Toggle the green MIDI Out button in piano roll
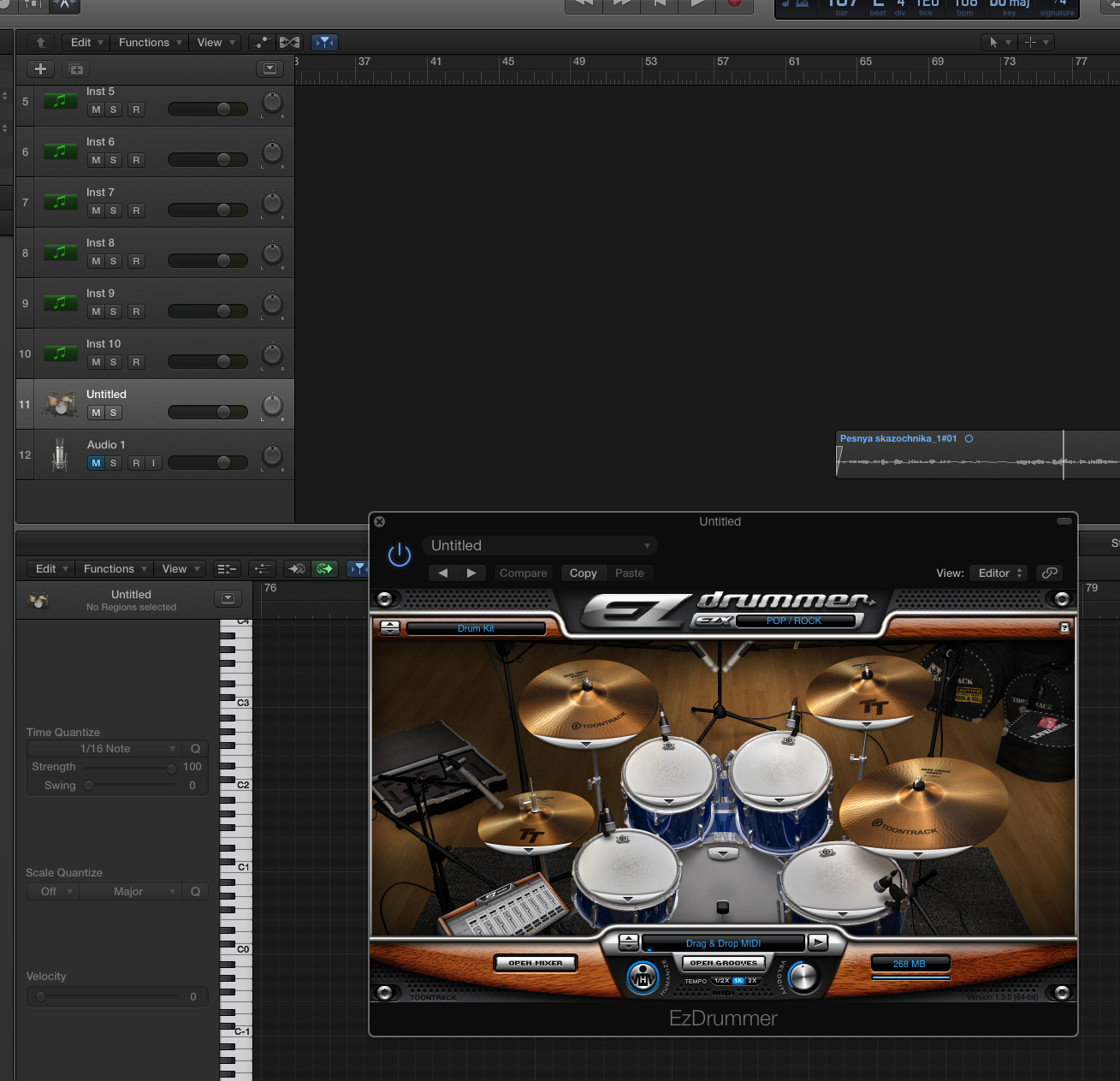Image resolution: width=1120 pixels, height=1081 pixels. click(x=325, y=568)
